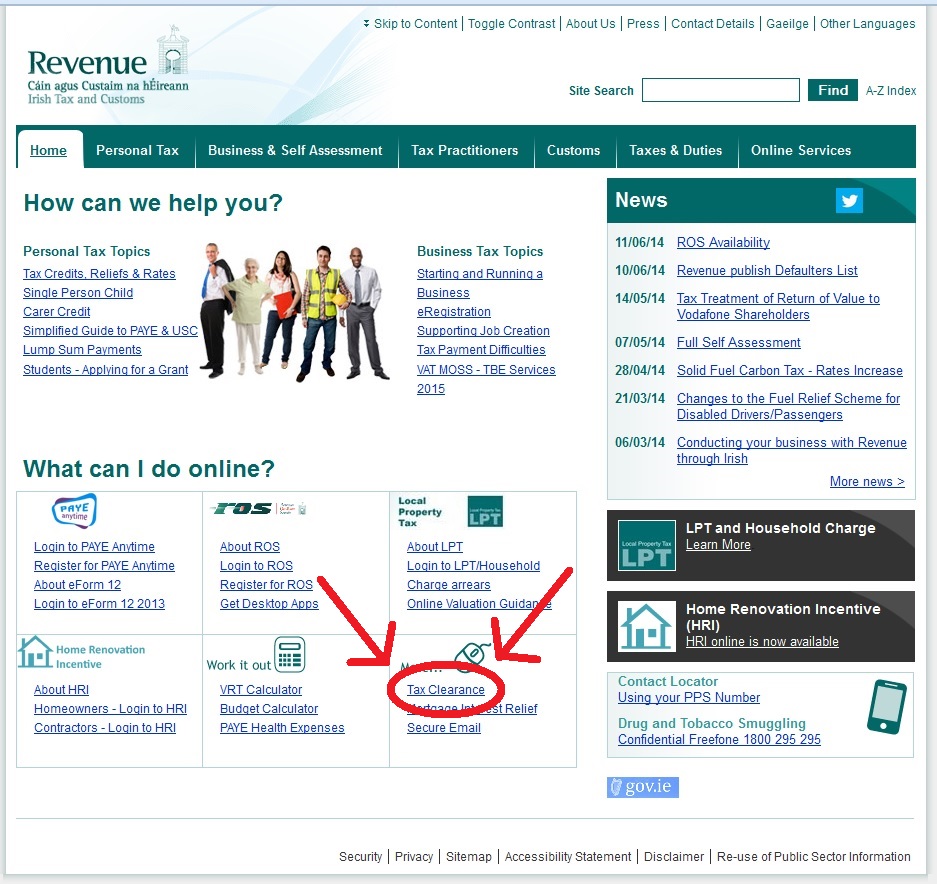The height and width of the screenshot is (884, 937).
Task: Open Simplified Guide to PAYE & USC
Action: pyautogui.click(x=110, y=331)
